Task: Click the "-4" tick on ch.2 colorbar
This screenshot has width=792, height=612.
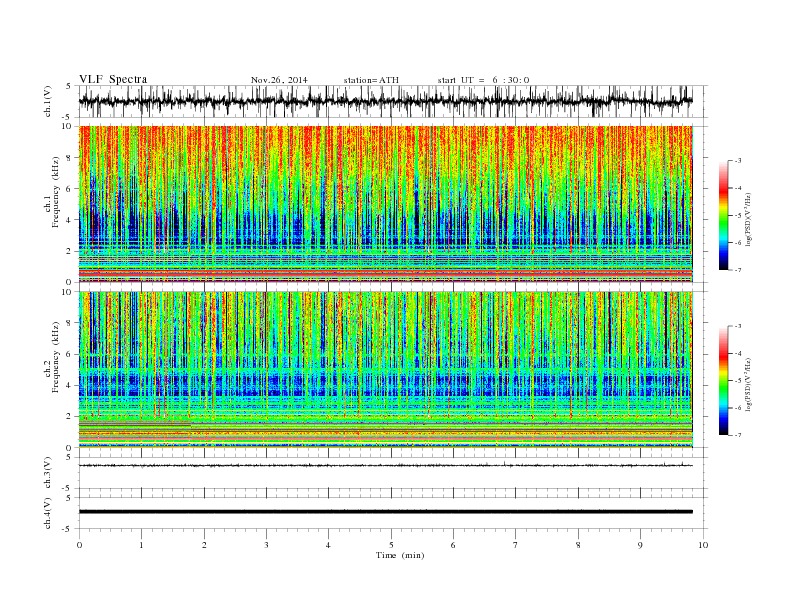Action: tap(737, 353)
